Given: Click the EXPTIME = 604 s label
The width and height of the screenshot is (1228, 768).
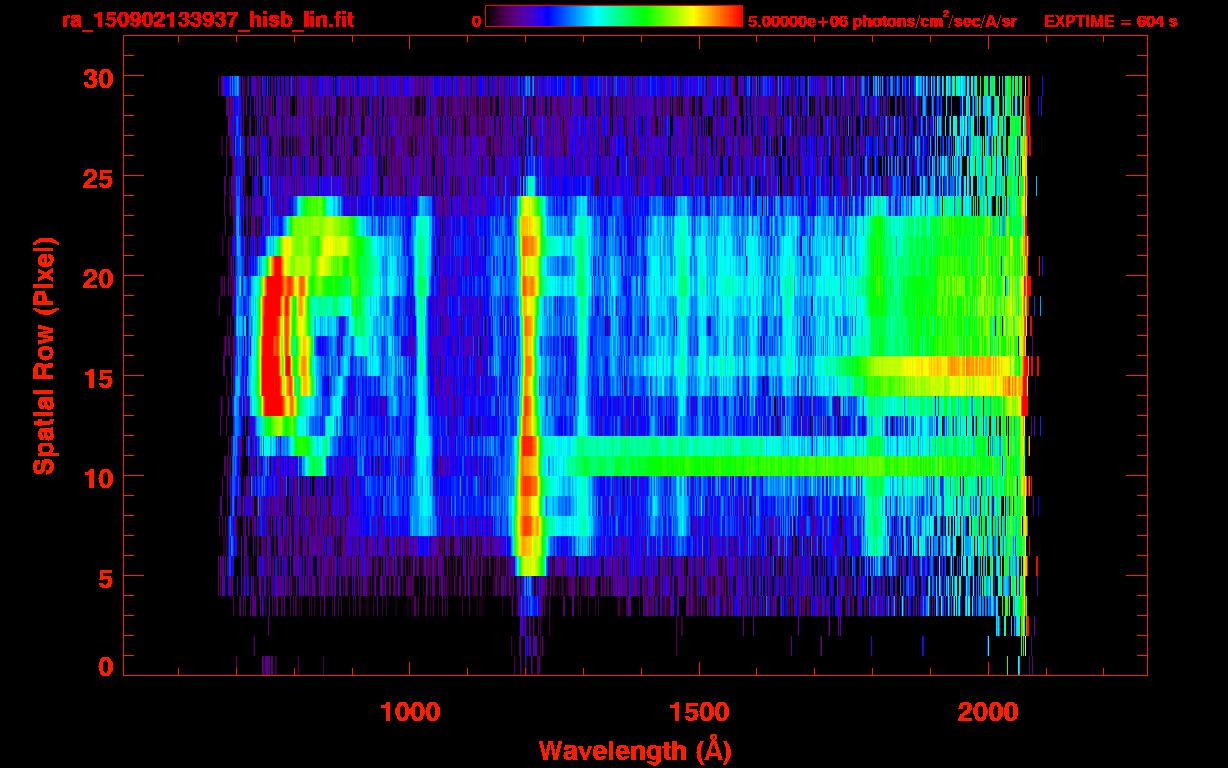Looking at the screenshot, I should 1110,21.
